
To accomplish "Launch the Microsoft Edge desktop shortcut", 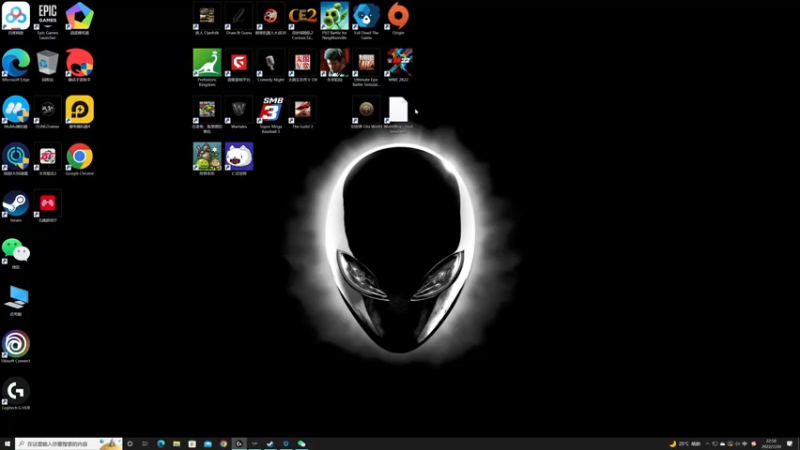I will tap(16, 65).
